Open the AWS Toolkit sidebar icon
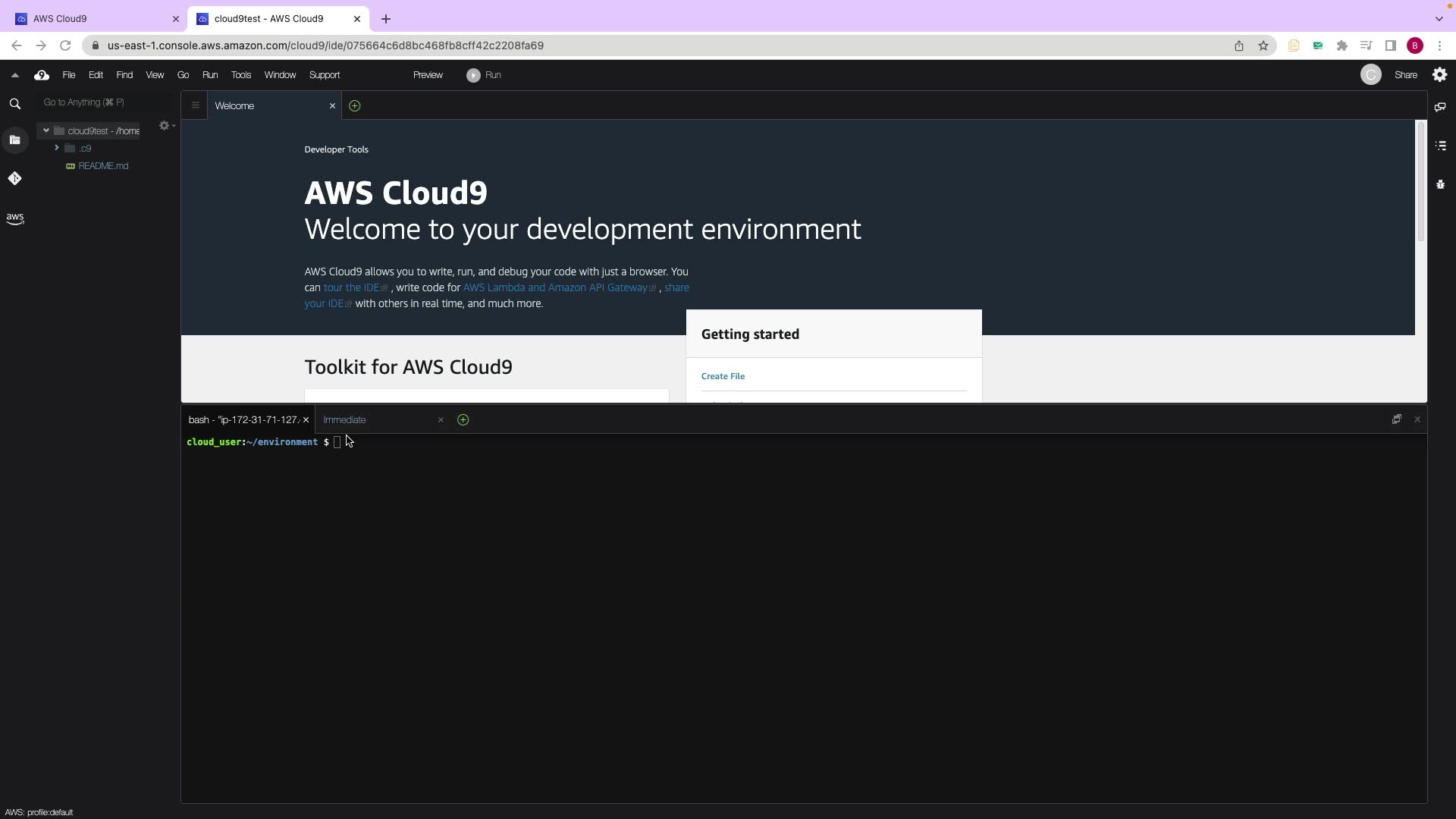 [x=14, y=218]
